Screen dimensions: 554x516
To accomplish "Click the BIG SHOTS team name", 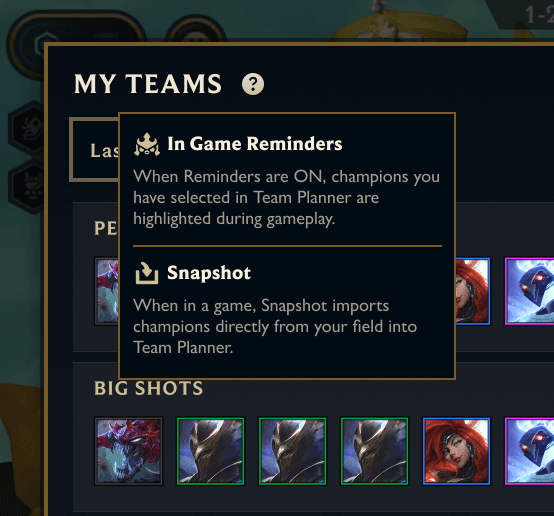I will 149,388.
